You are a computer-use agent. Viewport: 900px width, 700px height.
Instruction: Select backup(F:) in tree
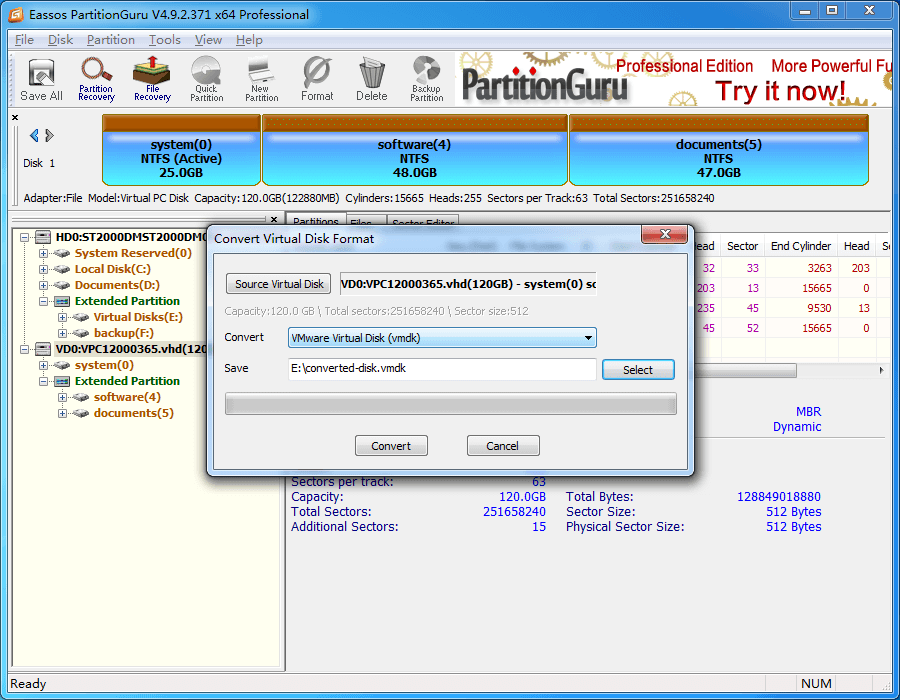[123, 333]
